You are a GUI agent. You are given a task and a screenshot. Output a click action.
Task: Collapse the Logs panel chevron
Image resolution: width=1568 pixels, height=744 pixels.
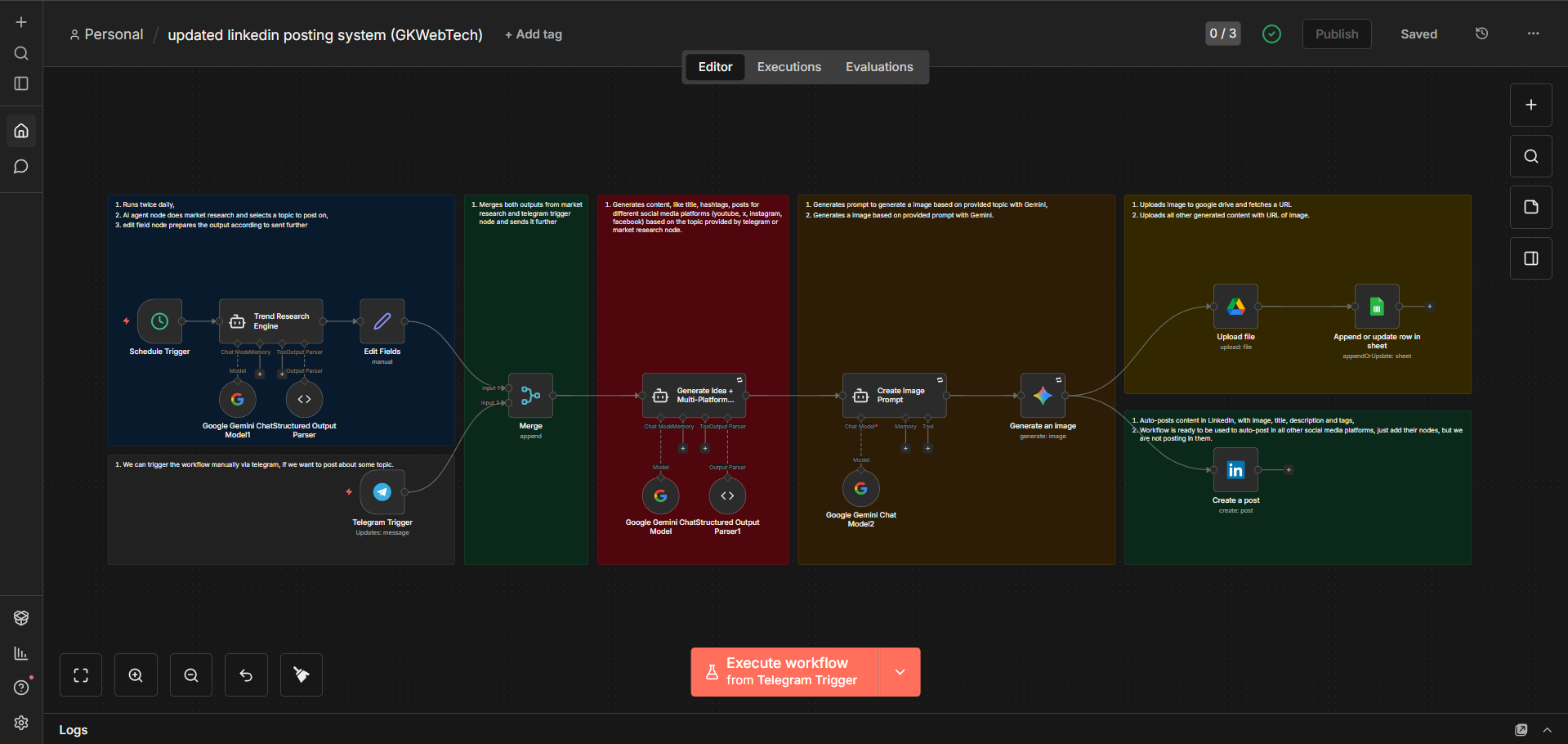coord(1547,729)
